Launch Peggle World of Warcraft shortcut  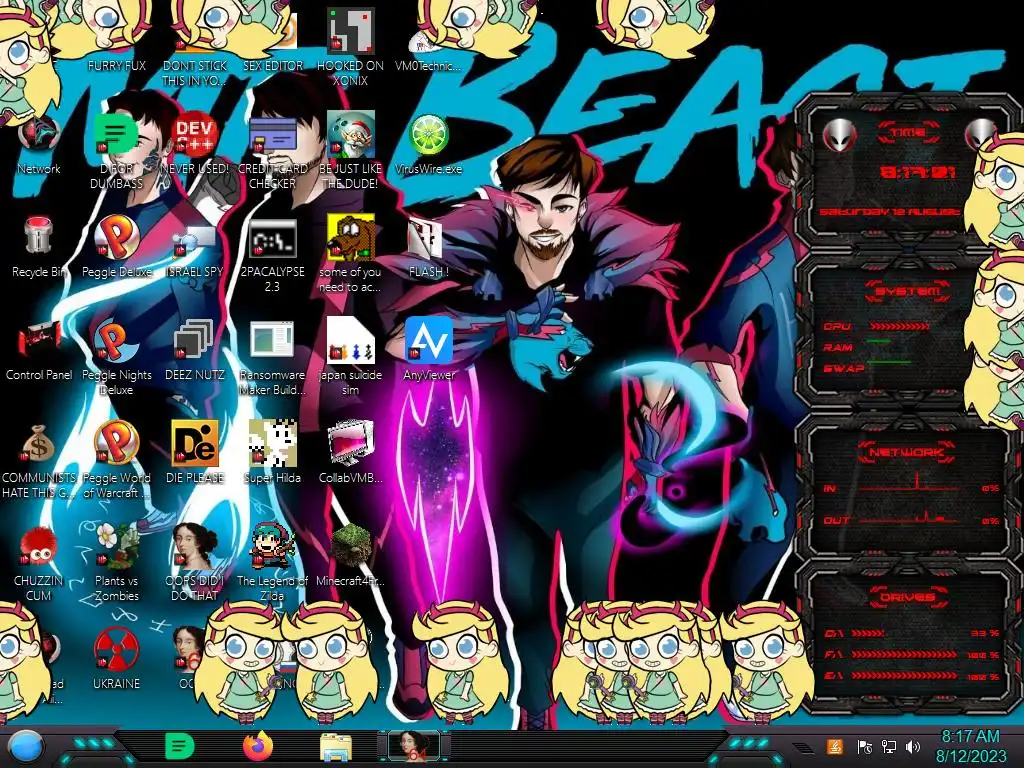[x=116, y=461]
